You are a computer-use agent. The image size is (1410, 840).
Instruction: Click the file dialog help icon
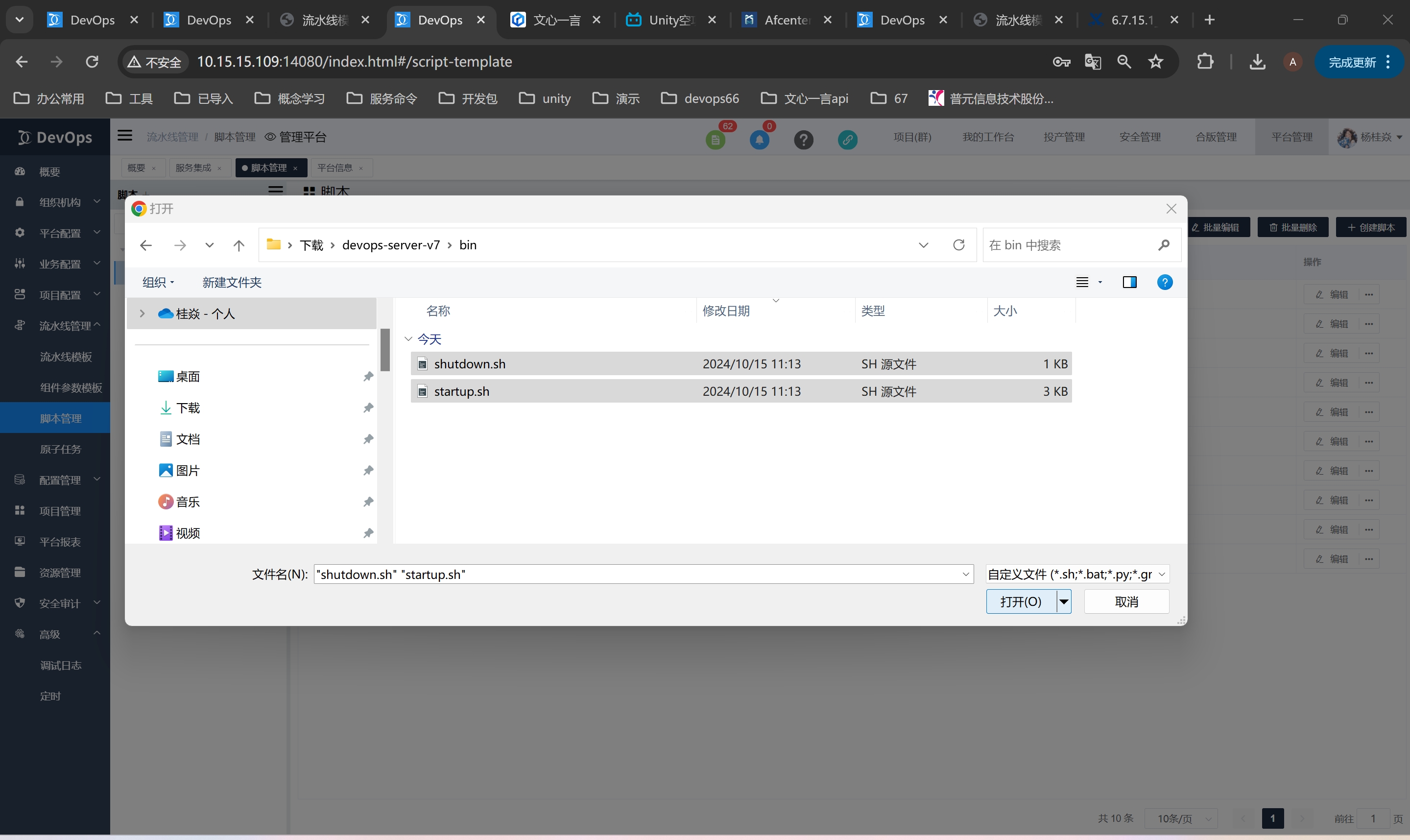pyautogui.click(x=1165, y=282)
